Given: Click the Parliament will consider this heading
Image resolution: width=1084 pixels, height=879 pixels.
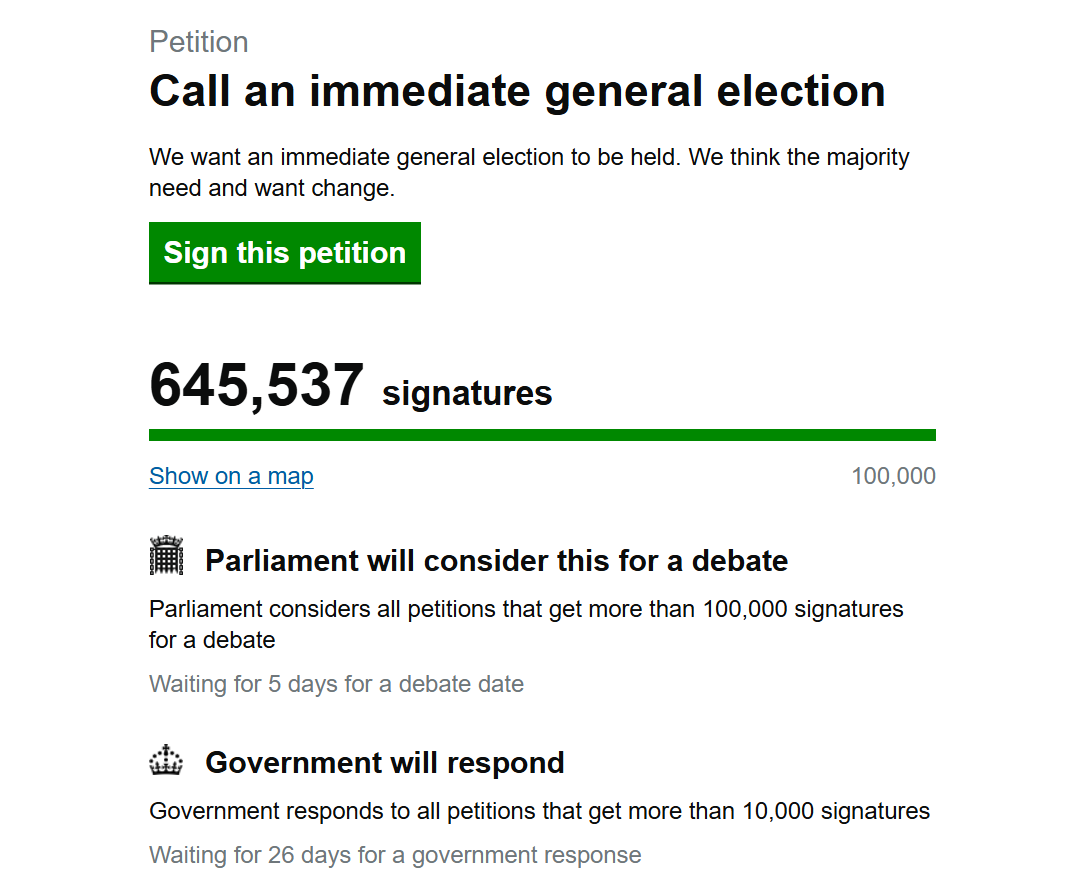Looking at the screenshot, I should [496, 560].
